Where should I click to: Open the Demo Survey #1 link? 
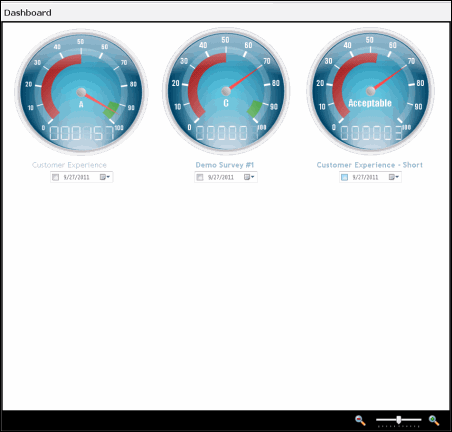(225, 165)
